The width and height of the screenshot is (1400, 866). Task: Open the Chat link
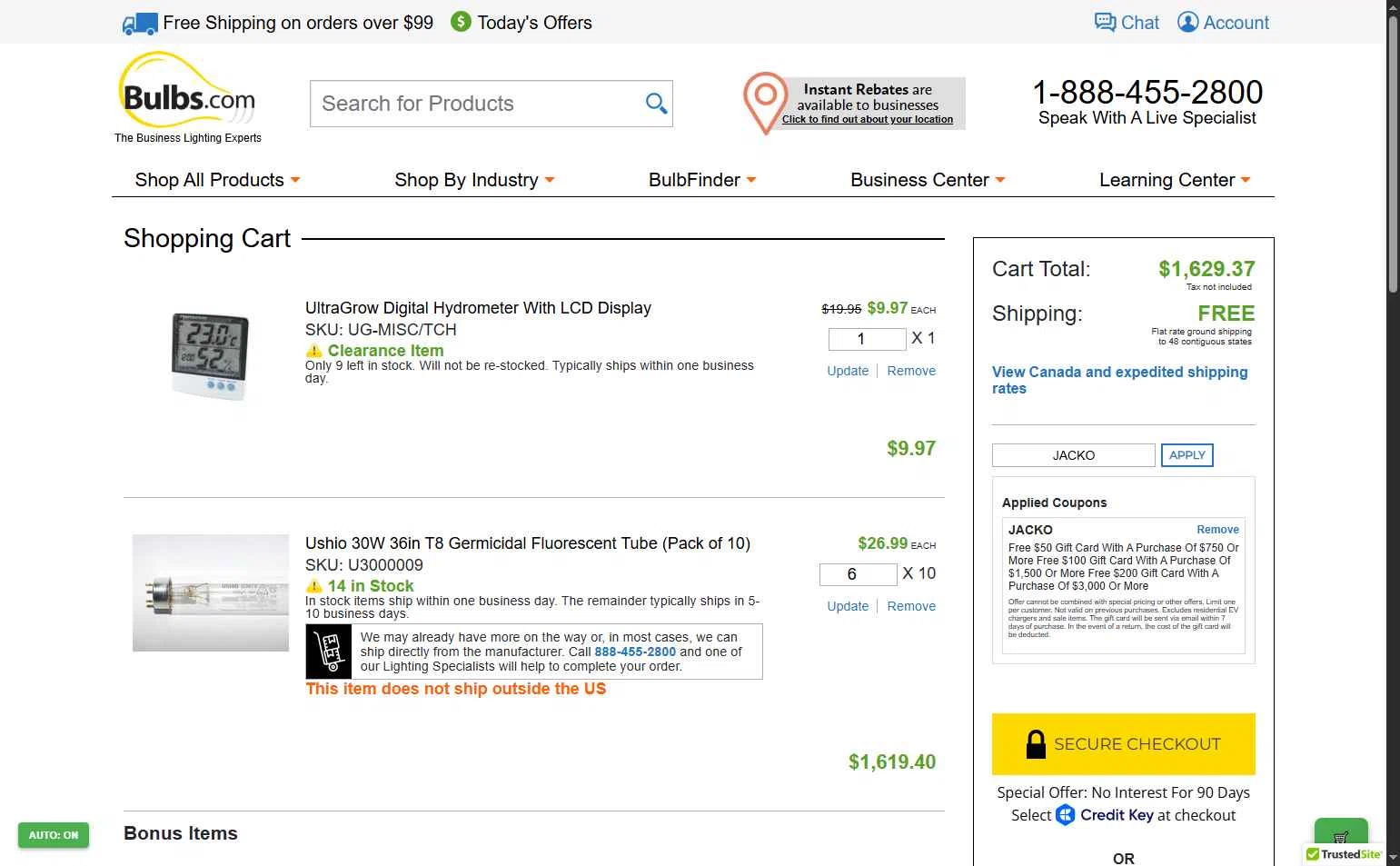tap(1139, 23)
